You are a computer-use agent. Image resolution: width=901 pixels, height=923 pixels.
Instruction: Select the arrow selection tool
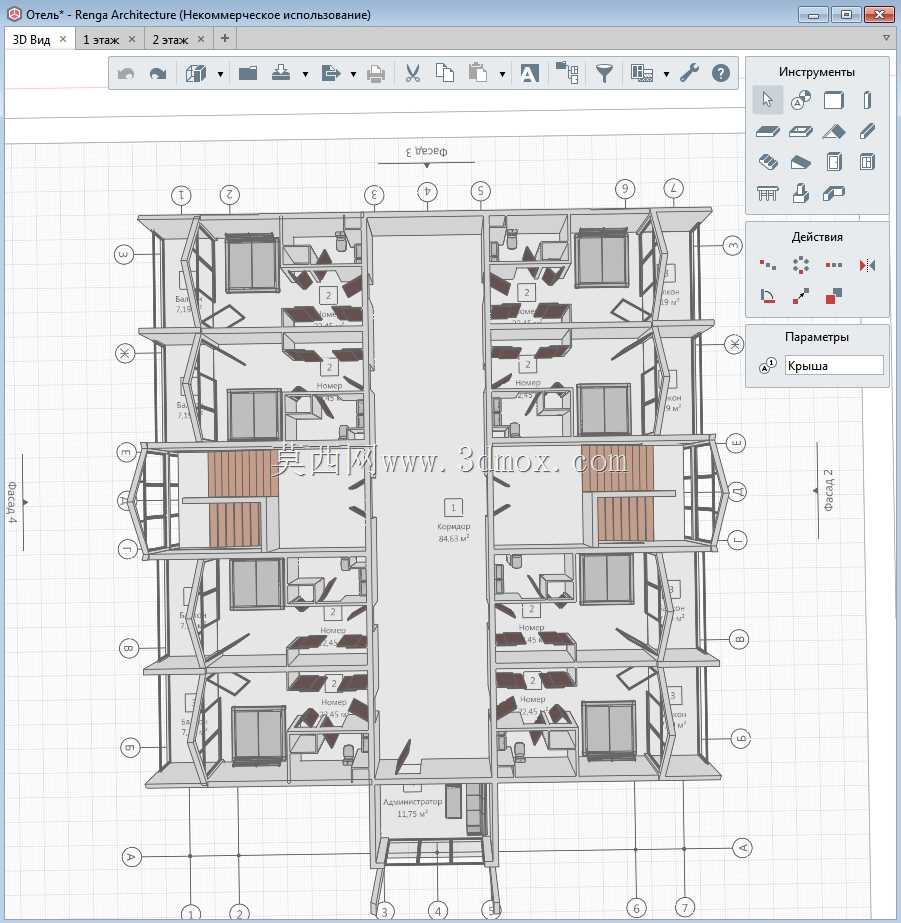pos(767,99)
